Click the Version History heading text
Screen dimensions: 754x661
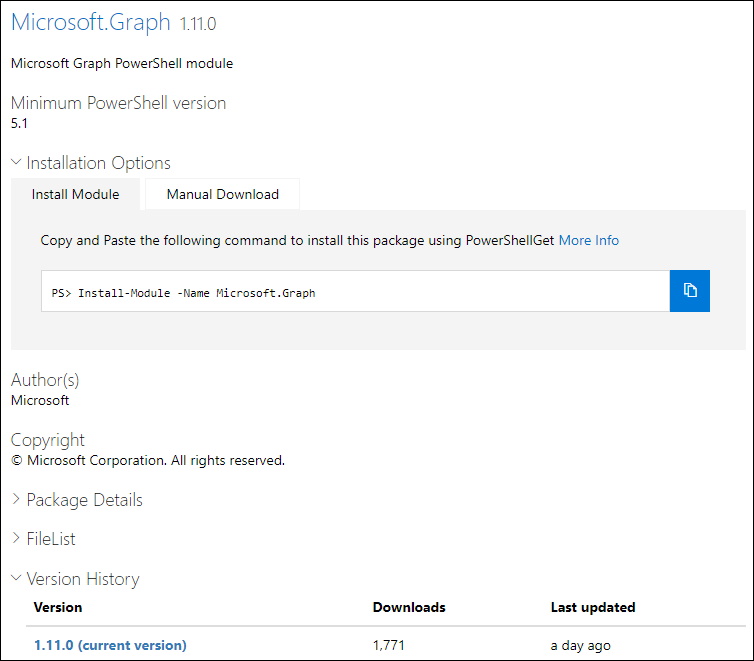point(83,579)
